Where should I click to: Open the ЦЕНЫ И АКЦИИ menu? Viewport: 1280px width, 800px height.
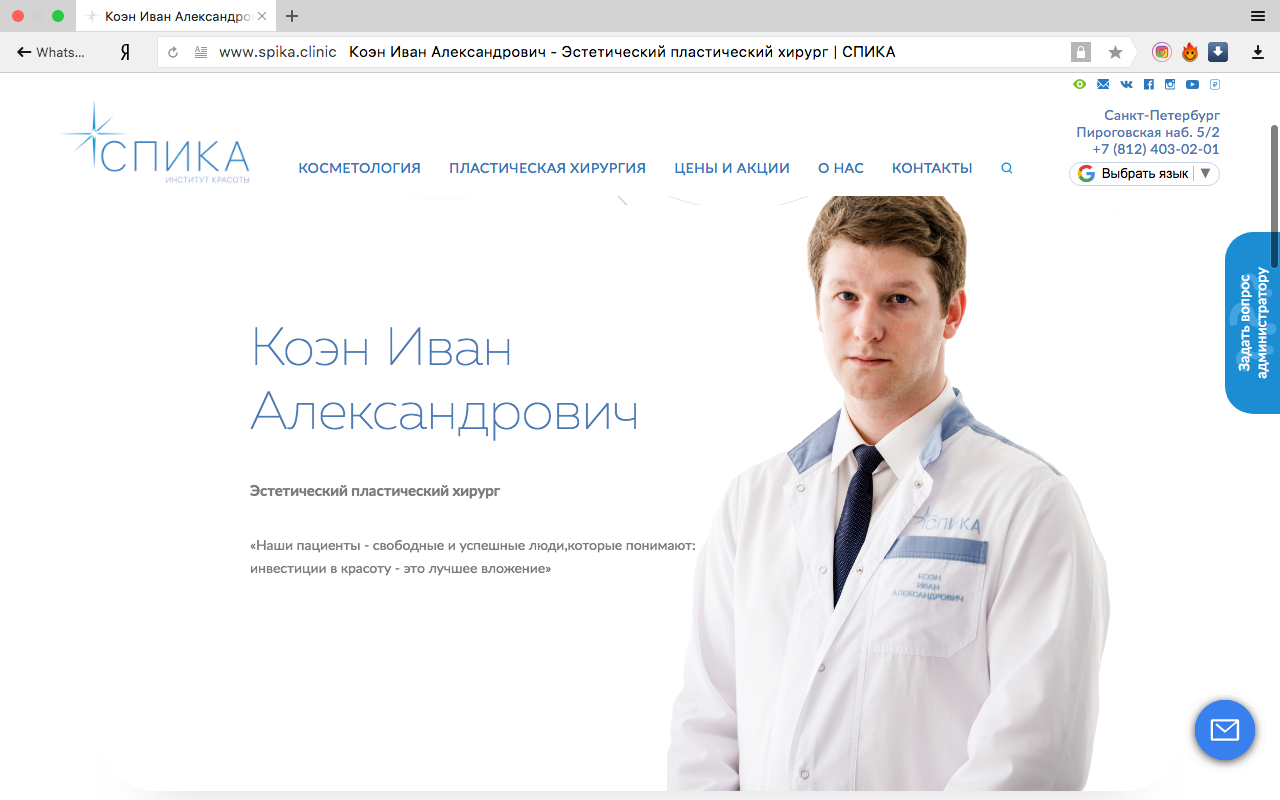click(x=732, y=168)
